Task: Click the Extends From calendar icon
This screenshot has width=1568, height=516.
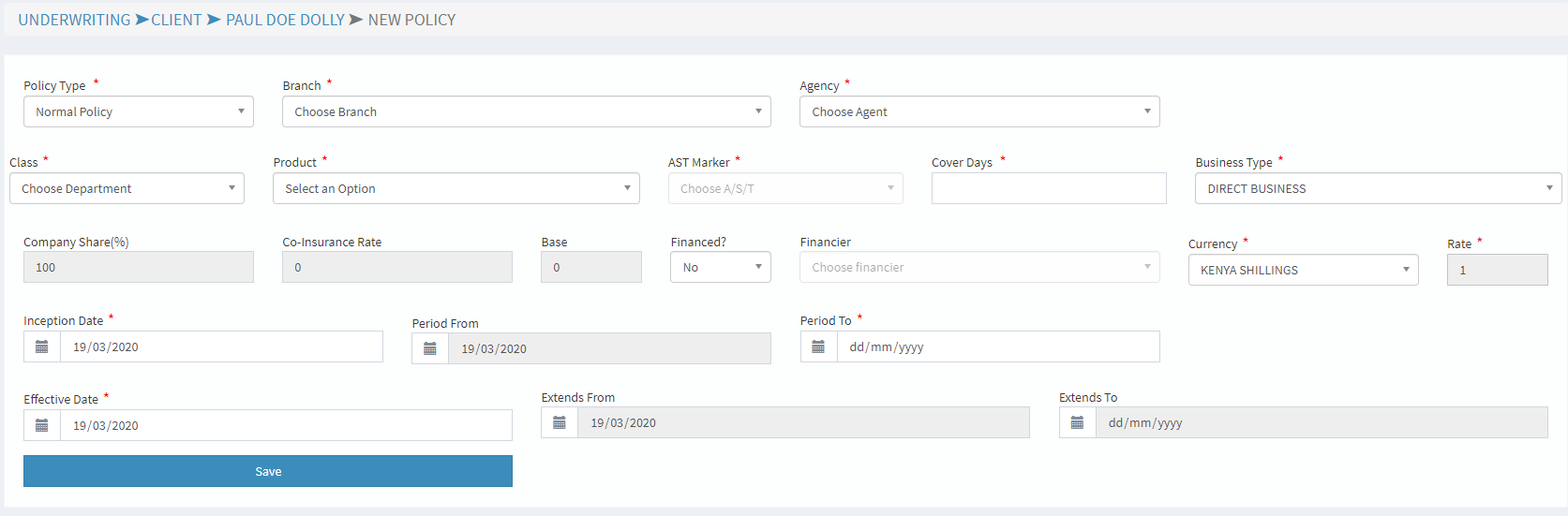Action: [x=560, y=422]
